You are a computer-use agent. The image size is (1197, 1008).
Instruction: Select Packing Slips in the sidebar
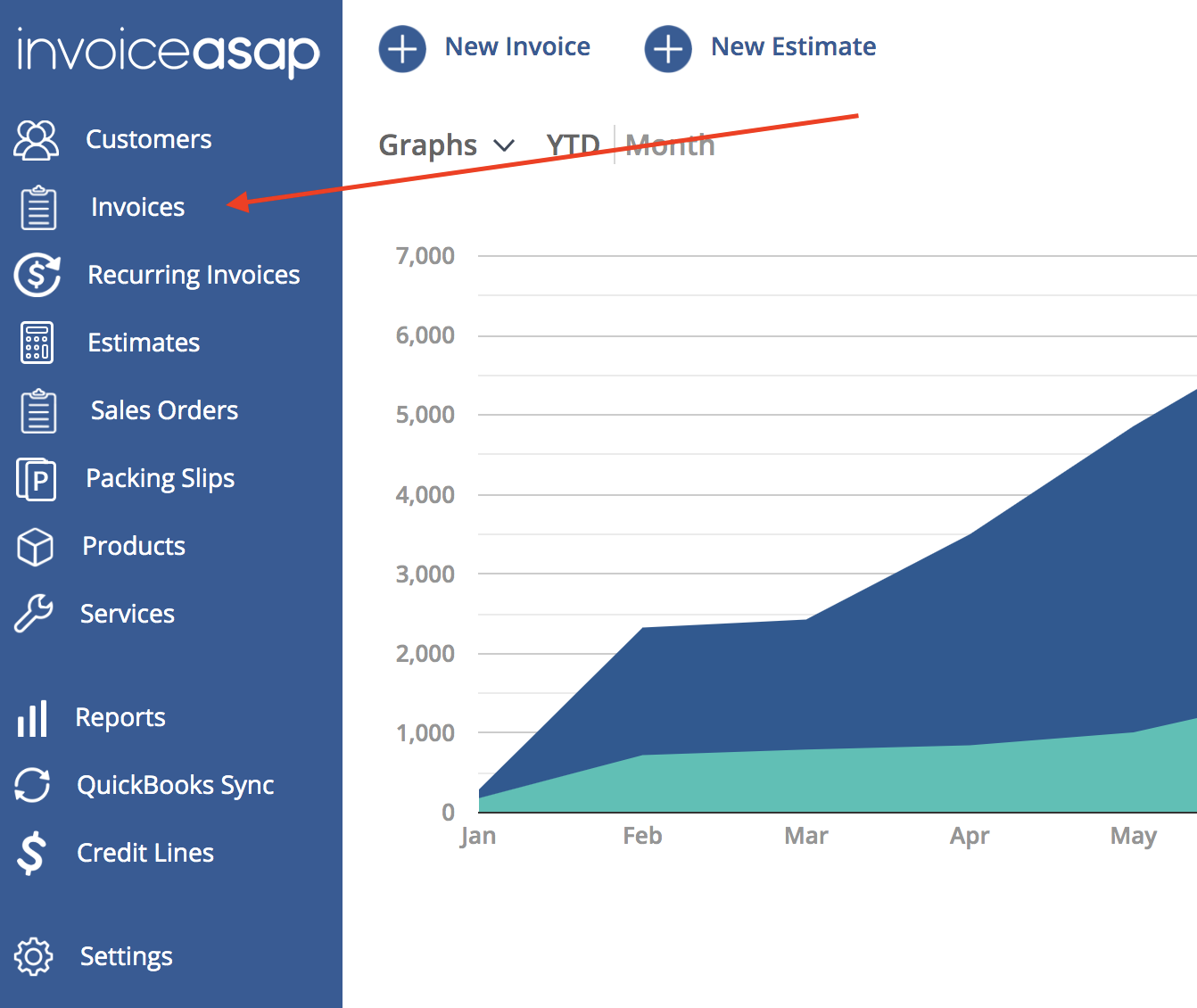[x=161, y=479]
